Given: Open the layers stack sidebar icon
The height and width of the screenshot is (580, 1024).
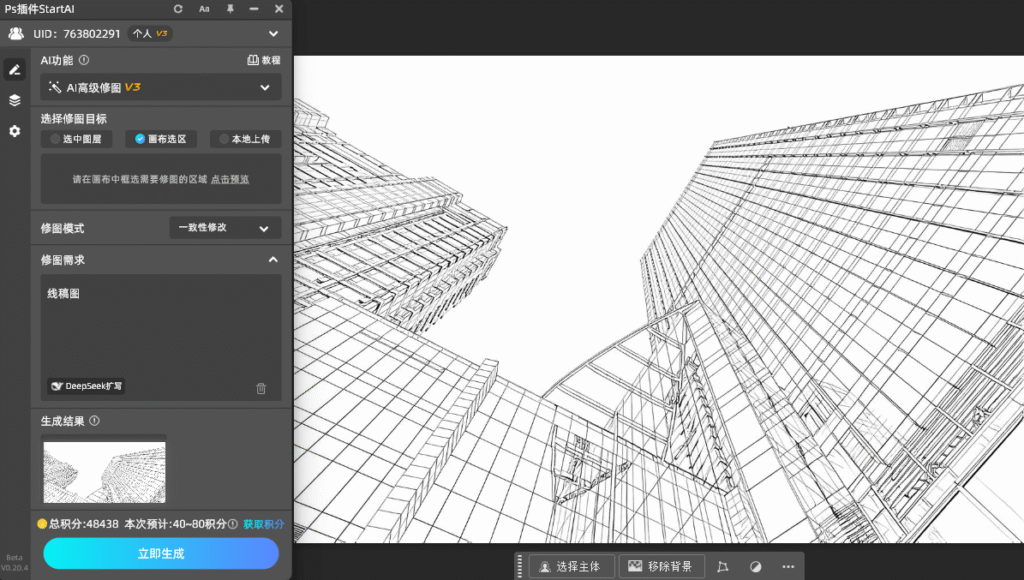Looking at the screenshot, I should click(15, 100).
